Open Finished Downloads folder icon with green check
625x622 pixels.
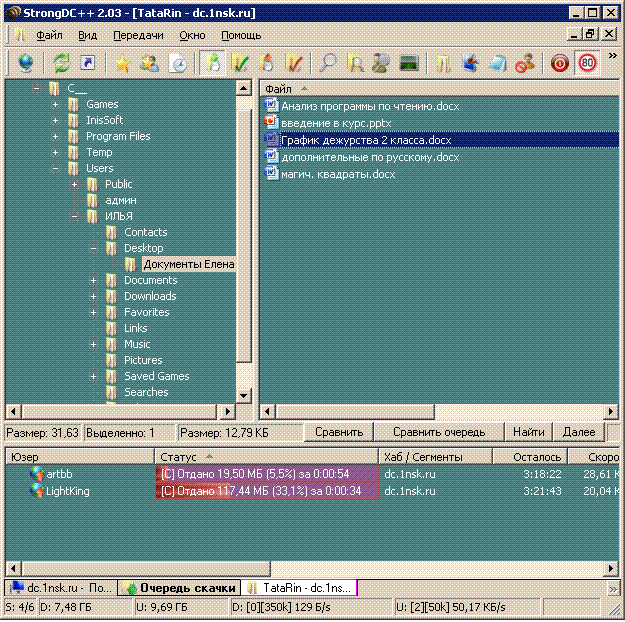click(240, 63)
